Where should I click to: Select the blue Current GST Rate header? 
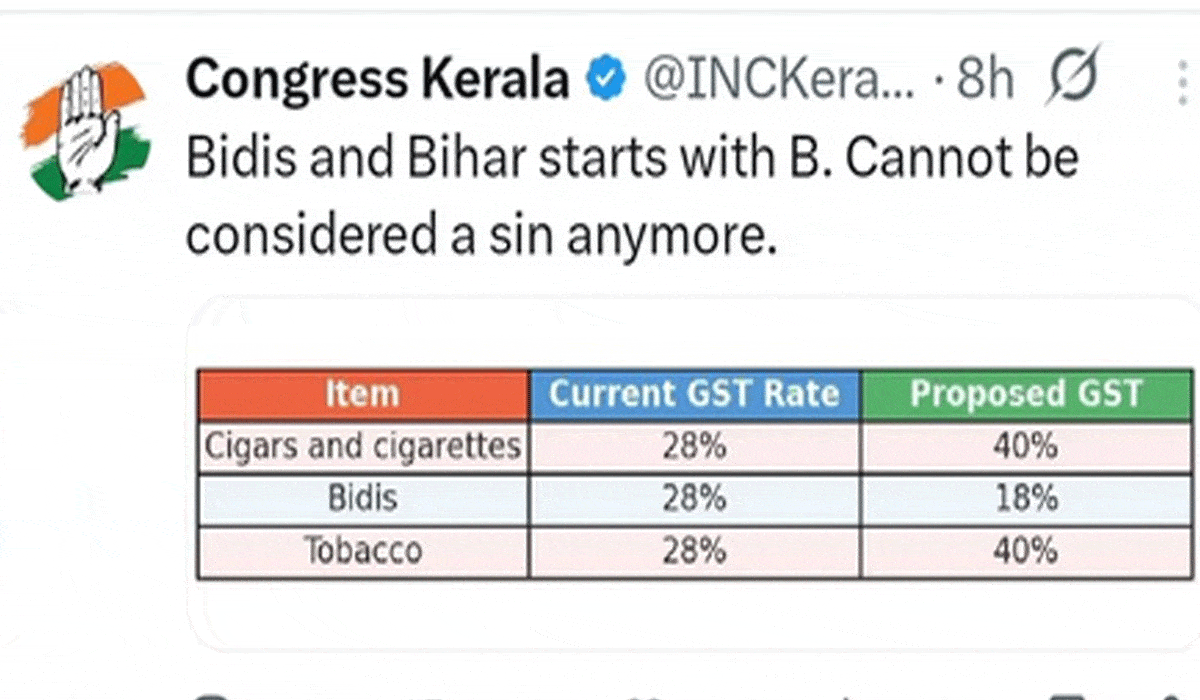694,394
